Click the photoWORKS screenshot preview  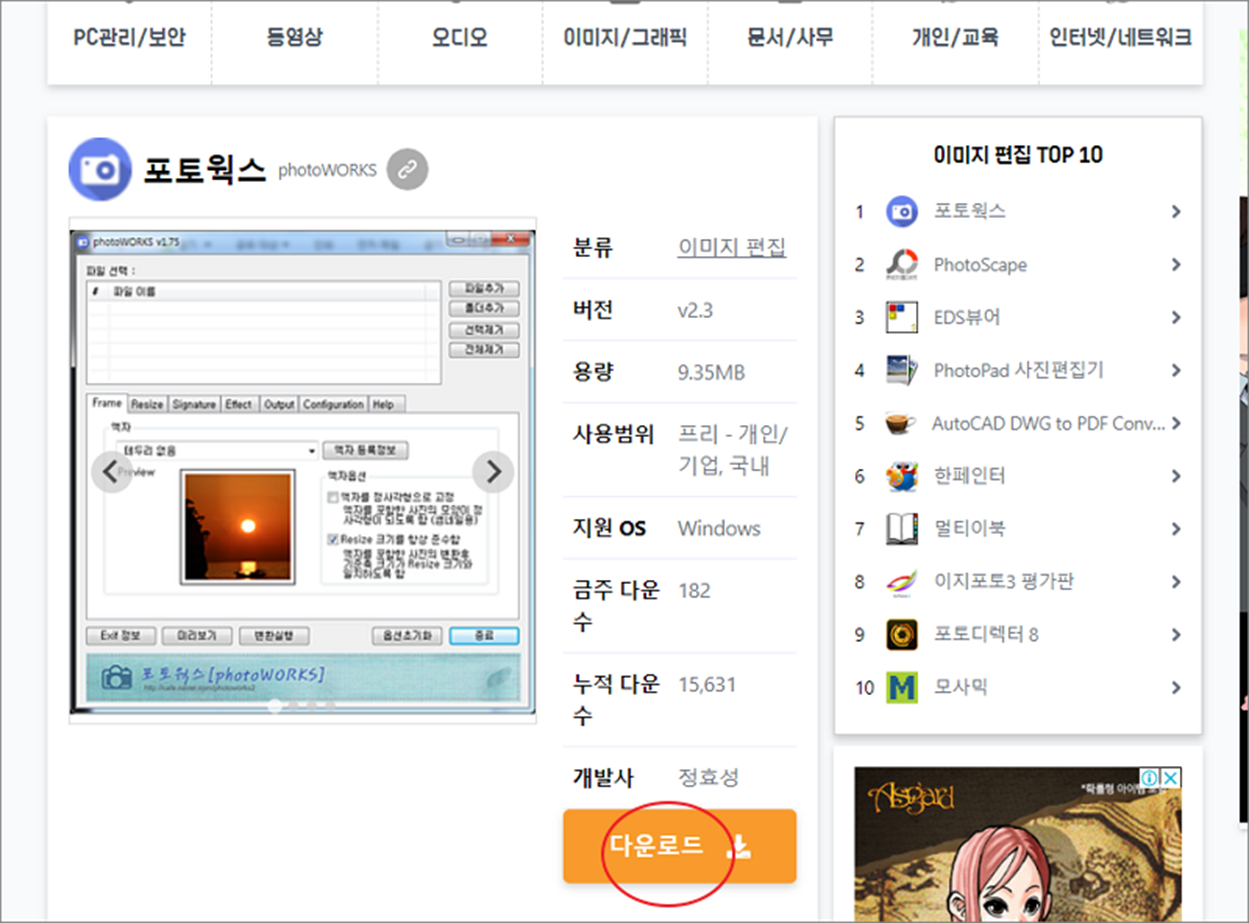tap(303, 471)
